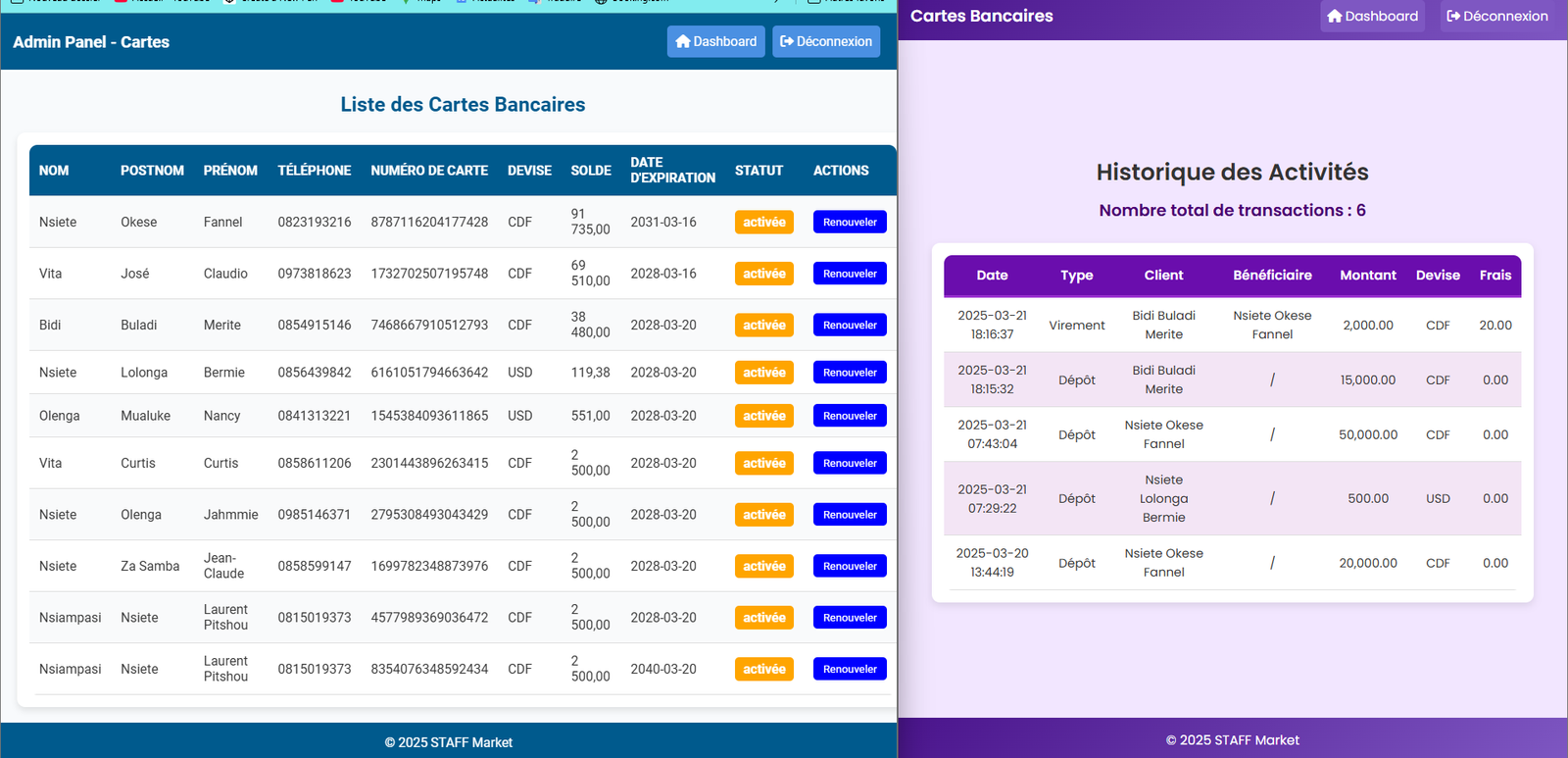Click activée badge for card 8354076348592434
The image size is (1568, 758).
(764, 669)
